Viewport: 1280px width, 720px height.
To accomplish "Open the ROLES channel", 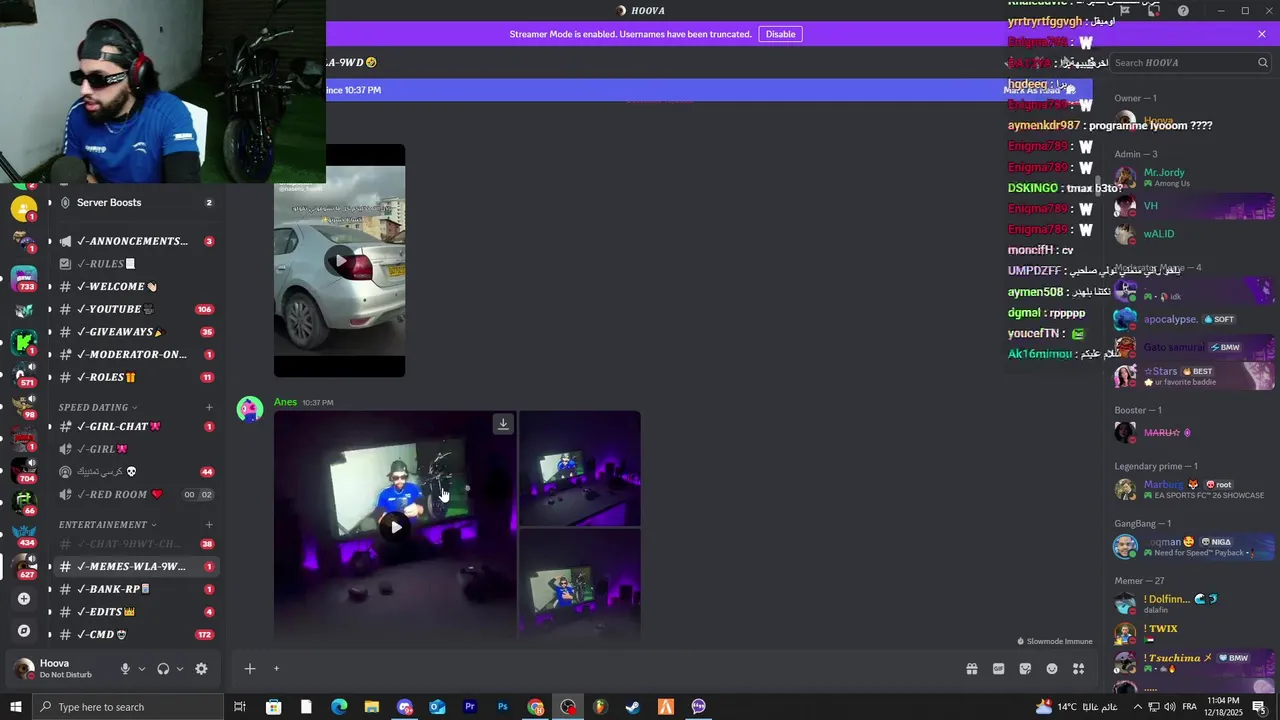I will [x=135, y=377].
